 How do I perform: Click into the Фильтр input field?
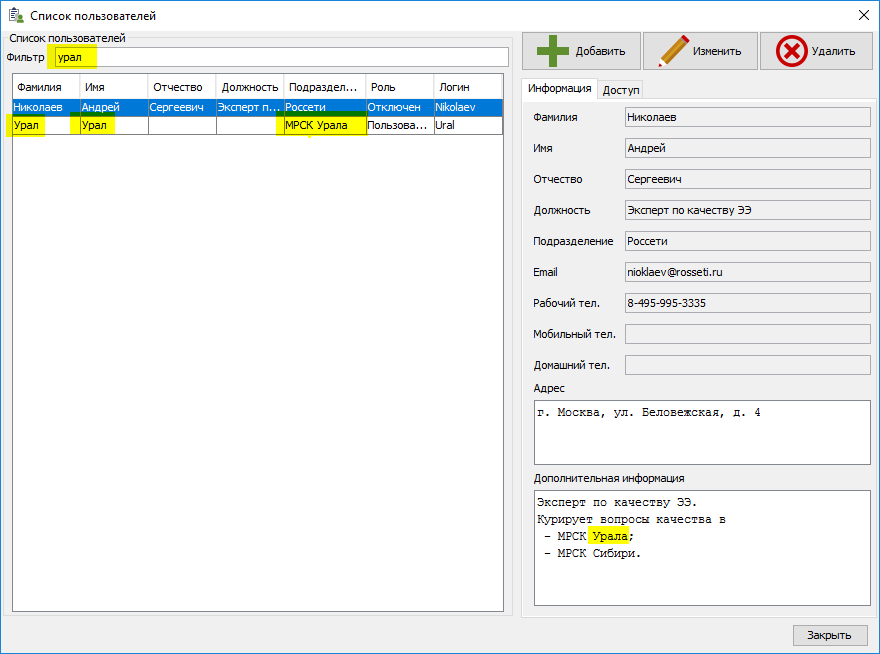[282, 57]
